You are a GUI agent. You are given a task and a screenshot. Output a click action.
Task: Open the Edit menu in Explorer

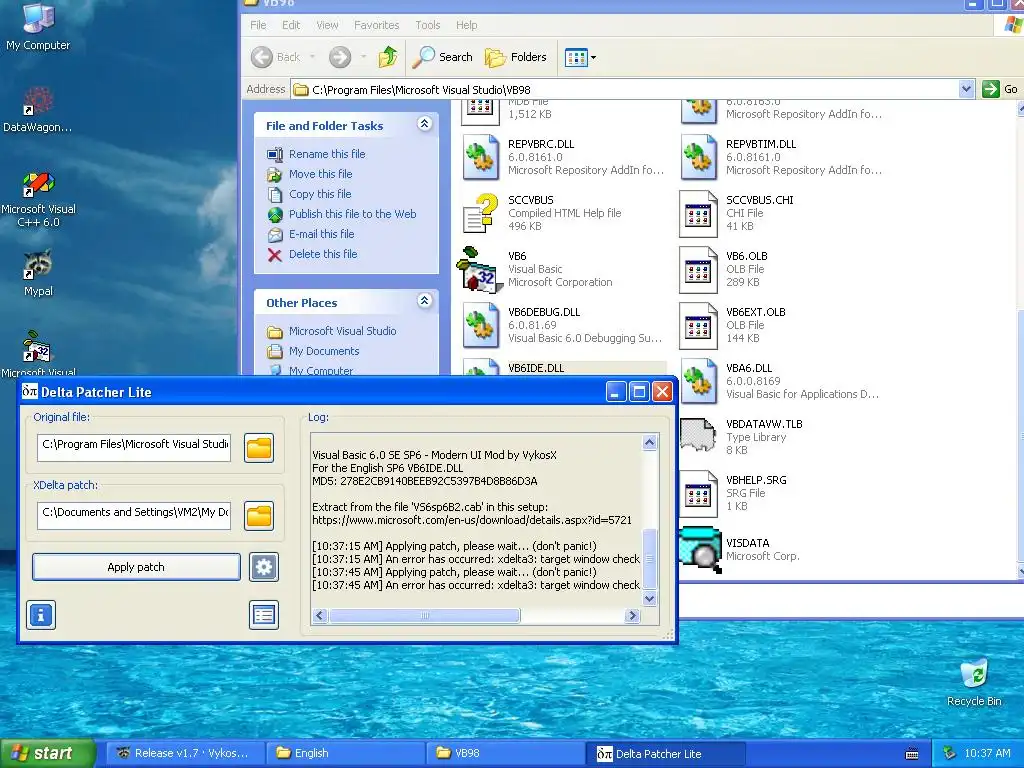point(291,25)
